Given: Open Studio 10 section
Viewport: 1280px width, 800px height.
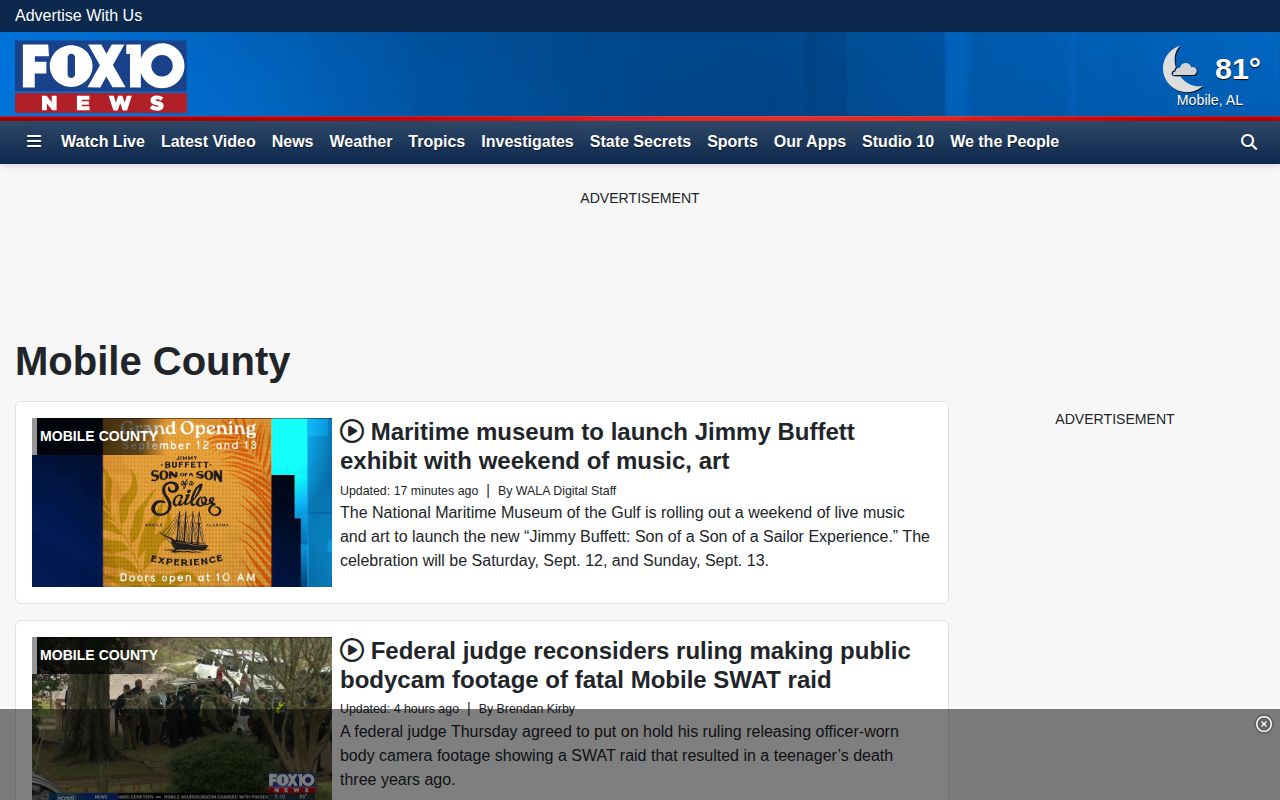Looking at the screenshot, I should [x=898, y=142].
